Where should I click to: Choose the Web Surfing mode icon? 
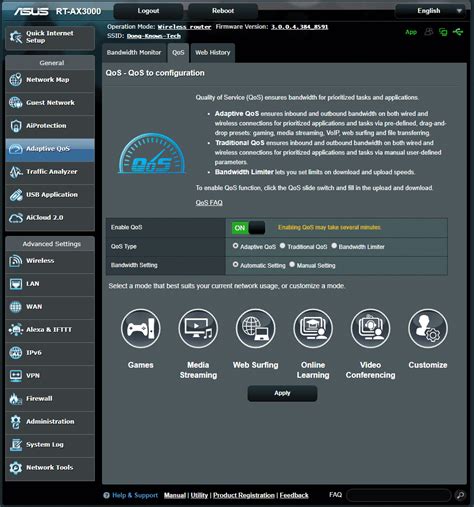point(256,329)
